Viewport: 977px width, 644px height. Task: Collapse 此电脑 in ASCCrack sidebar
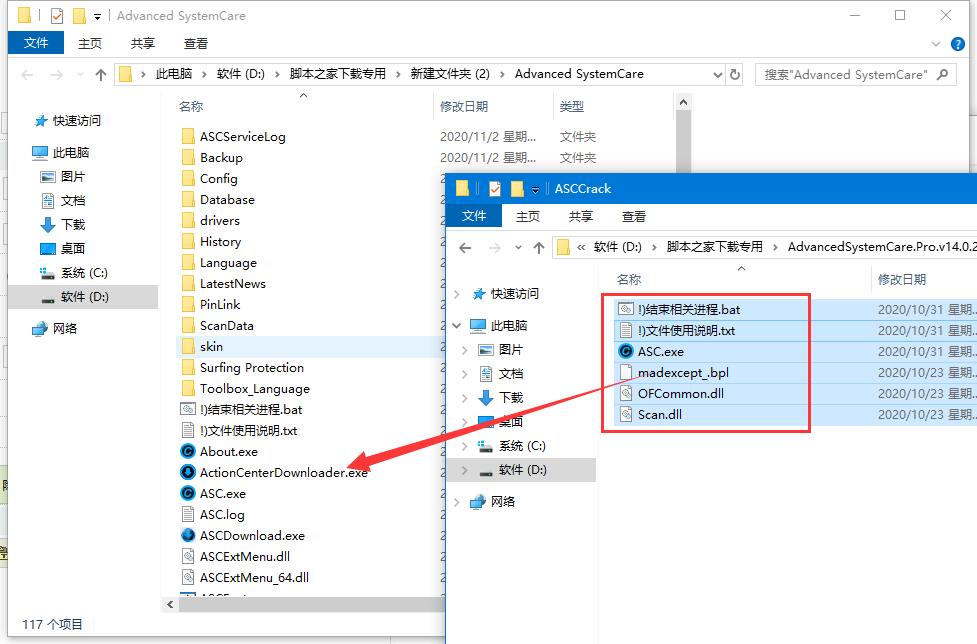click(457, 326)
